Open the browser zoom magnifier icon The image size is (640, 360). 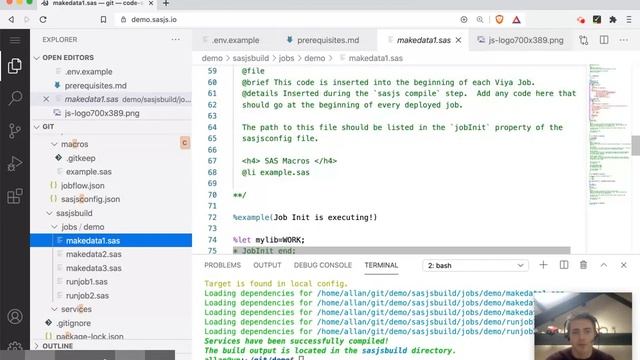[x=480, y=20]
